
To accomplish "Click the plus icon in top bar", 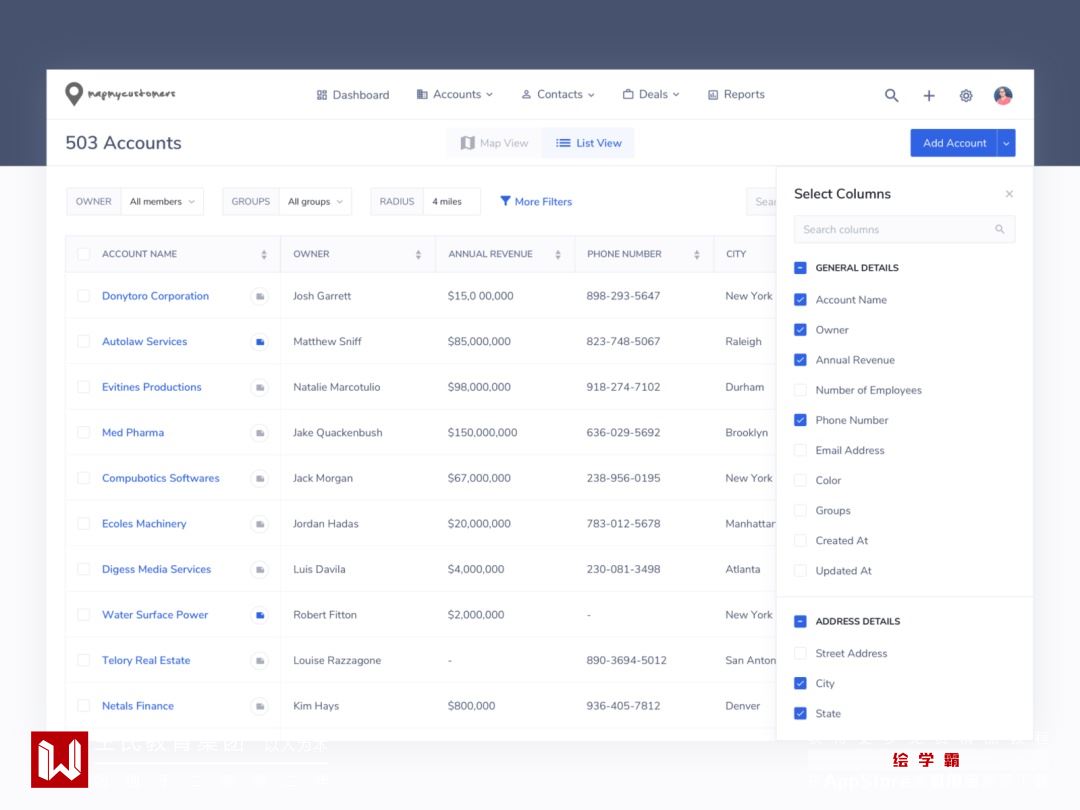I will [x=928, y=96].
